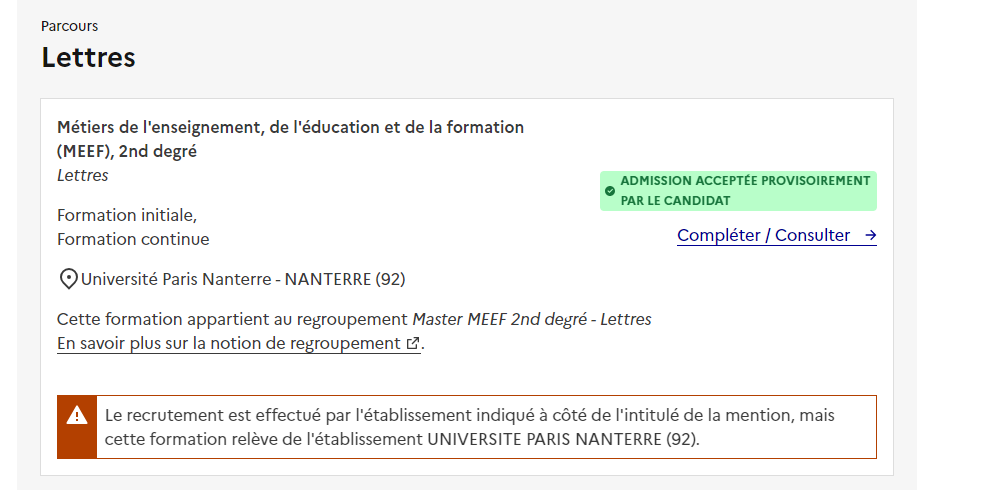Click the arrow icon beside Compléter / Consulter

[x=870, y=236]
